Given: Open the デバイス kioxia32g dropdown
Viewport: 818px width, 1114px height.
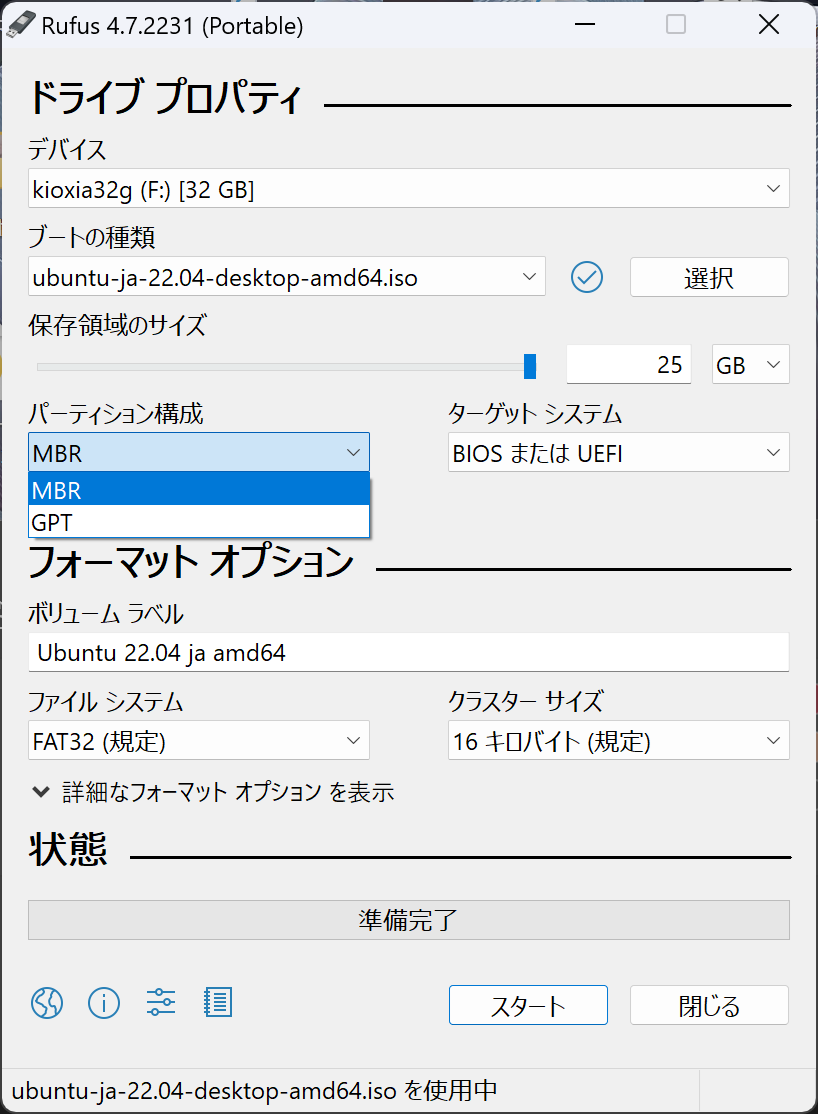Looking at the screenshot, I should point(409,188).
